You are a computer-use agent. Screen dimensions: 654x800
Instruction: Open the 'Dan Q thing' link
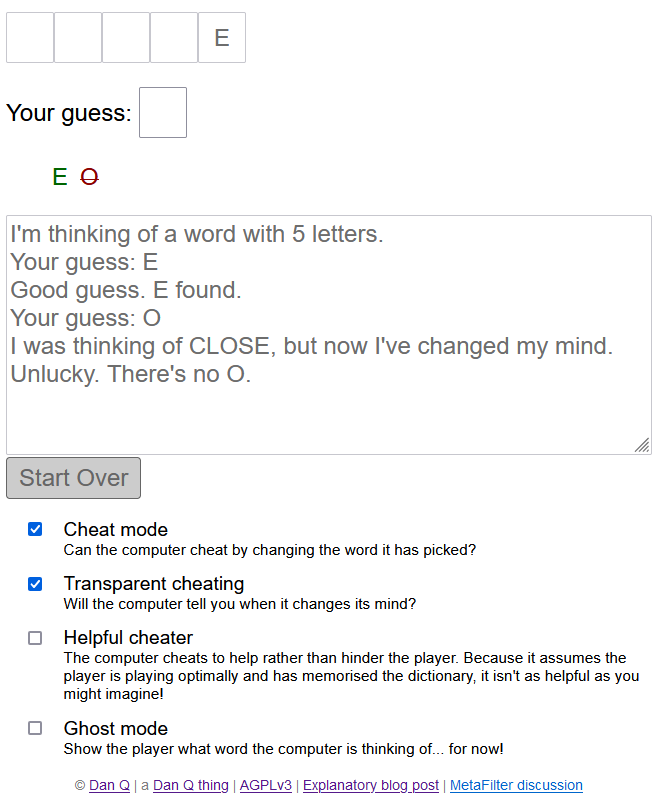click(x=191, y=785)
